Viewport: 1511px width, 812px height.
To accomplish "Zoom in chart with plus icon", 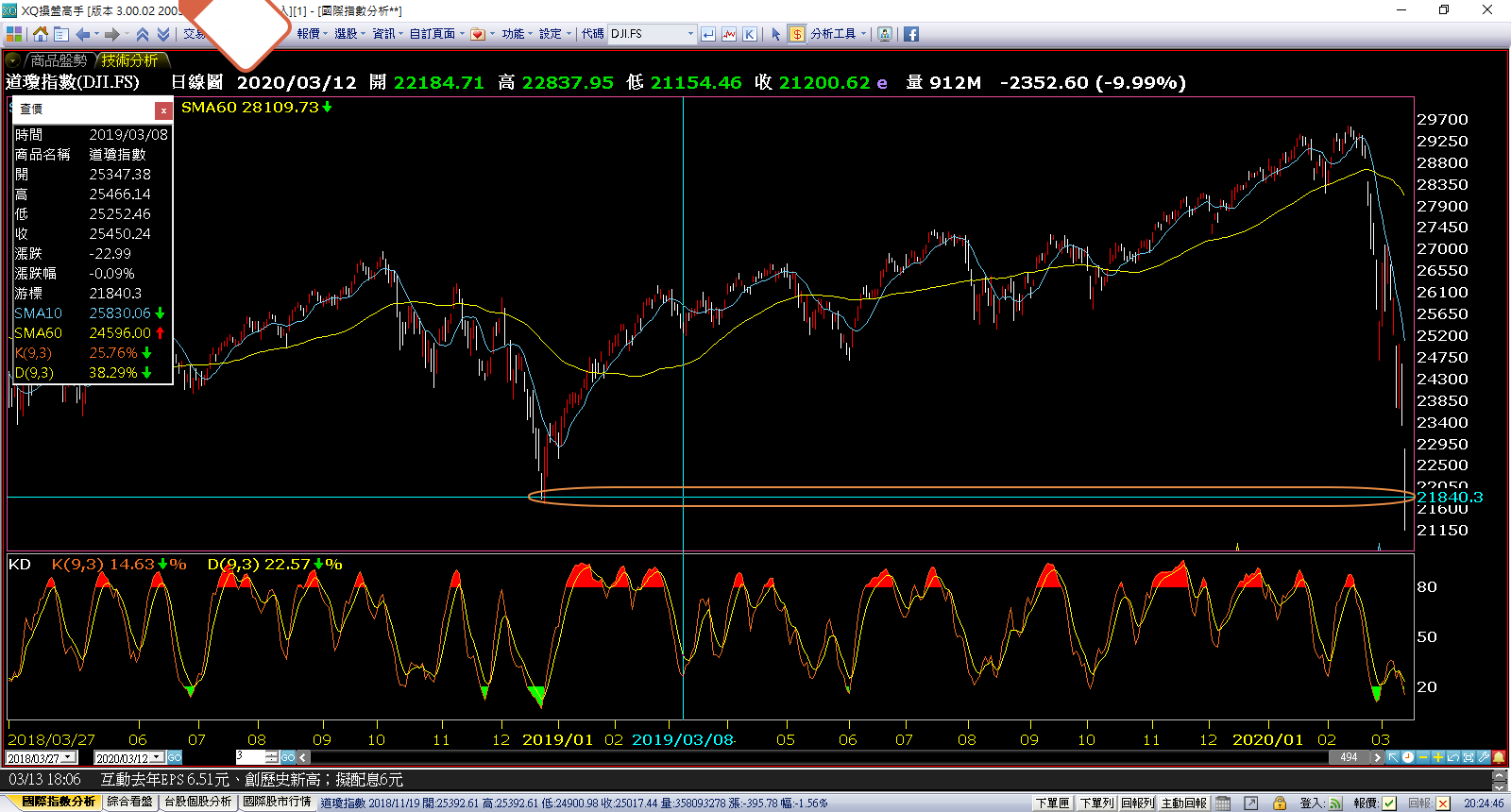I will tap(1437, 757).
